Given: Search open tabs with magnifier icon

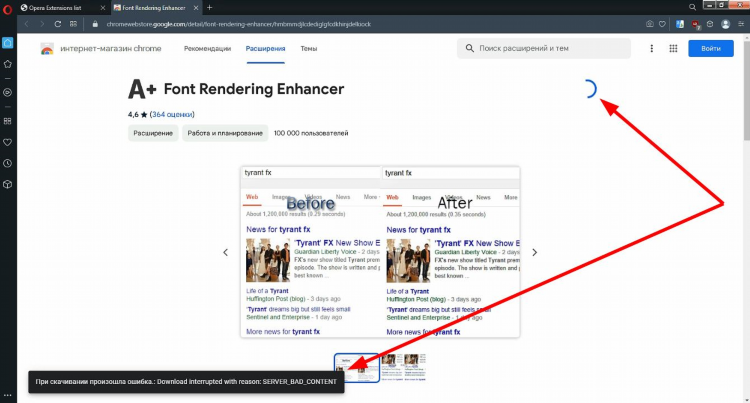Looking at the screenshot, I should click(x=692, y=7).
